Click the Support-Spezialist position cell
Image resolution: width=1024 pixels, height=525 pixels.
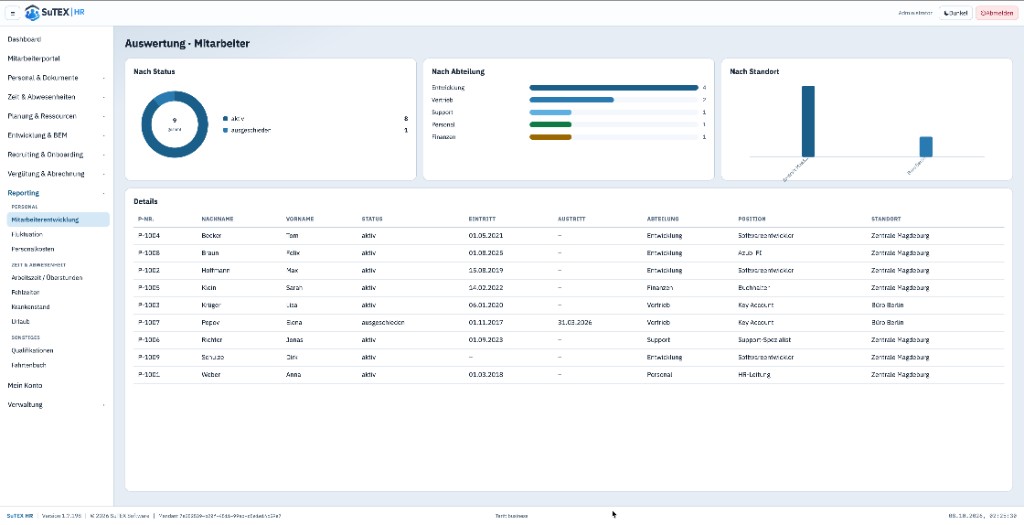(x=765, y=340)
